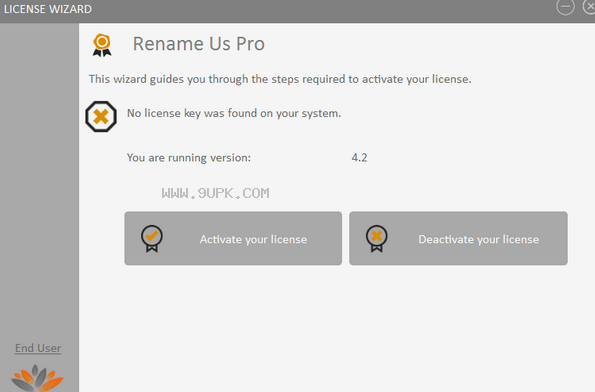Click the Deactivate your license button
This screenshot has height=392, width=595.
click(x=458, y=238)
